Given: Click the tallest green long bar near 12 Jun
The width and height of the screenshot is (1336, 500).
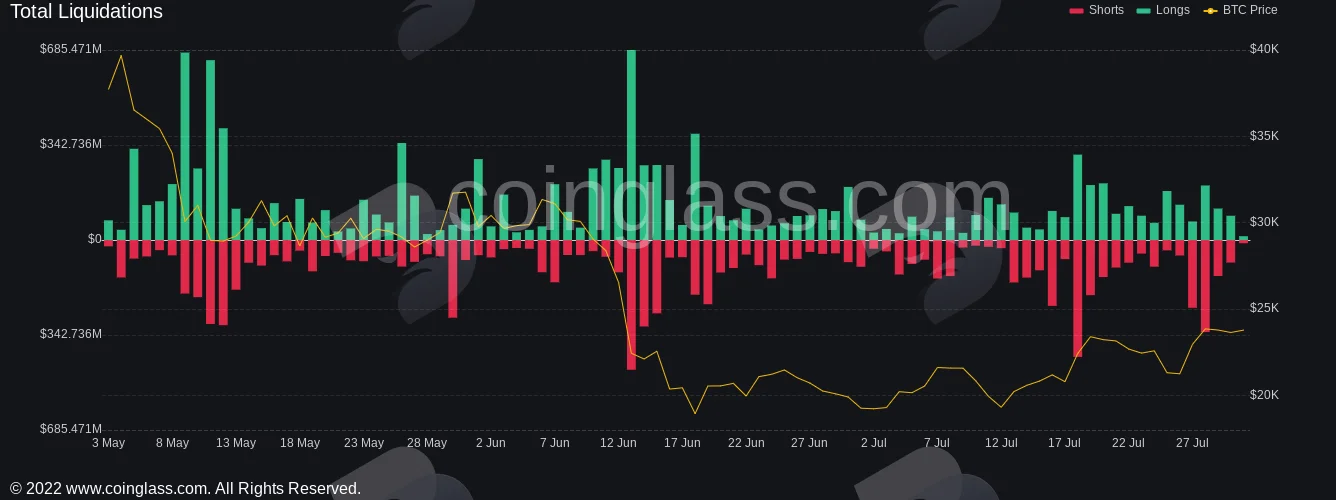Looking at the screenshot, I should [631, 145].
